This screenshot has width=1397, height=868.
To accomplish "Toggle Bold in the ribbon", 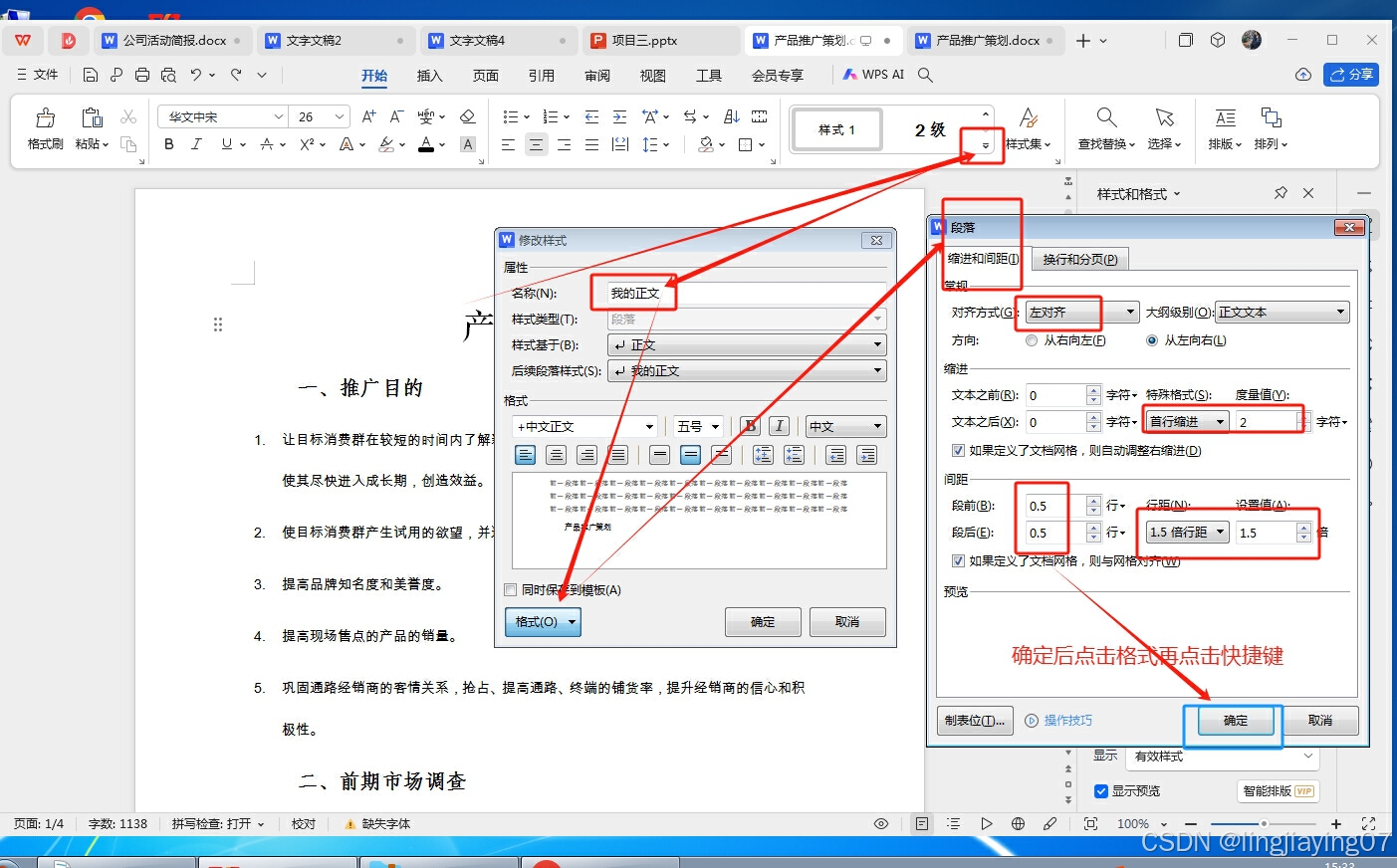I will tap(169, 144).
